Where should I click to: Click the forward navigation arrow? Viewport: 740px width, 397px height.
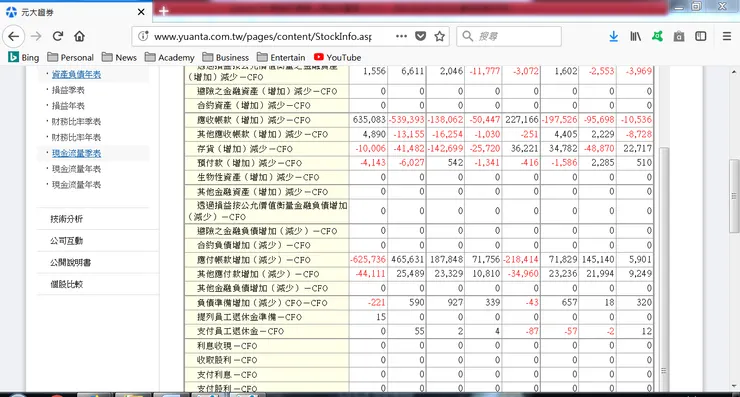pos(36,36)
